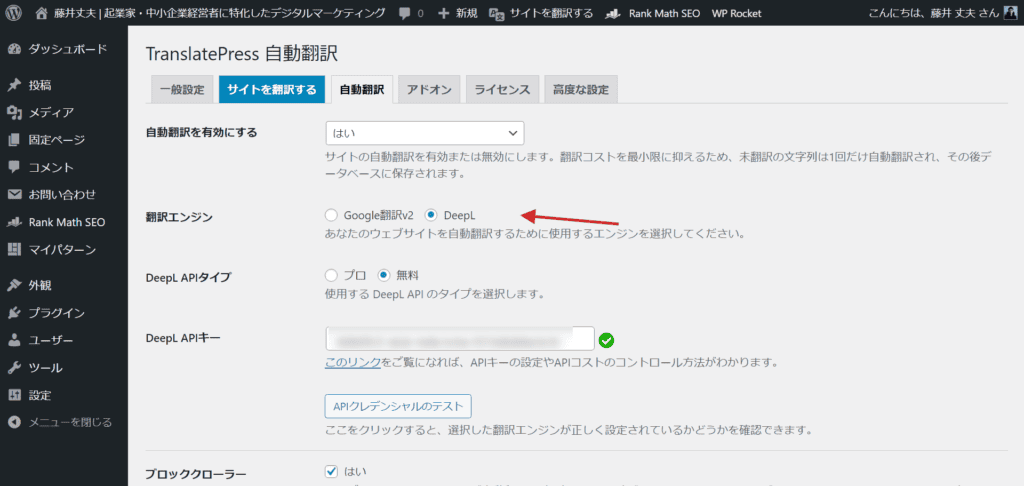Image resolution: width=1024 pixels, height=486 pixels.
Task: Open the blue サイトを翻訳する tab
Action: click(272, 89)
